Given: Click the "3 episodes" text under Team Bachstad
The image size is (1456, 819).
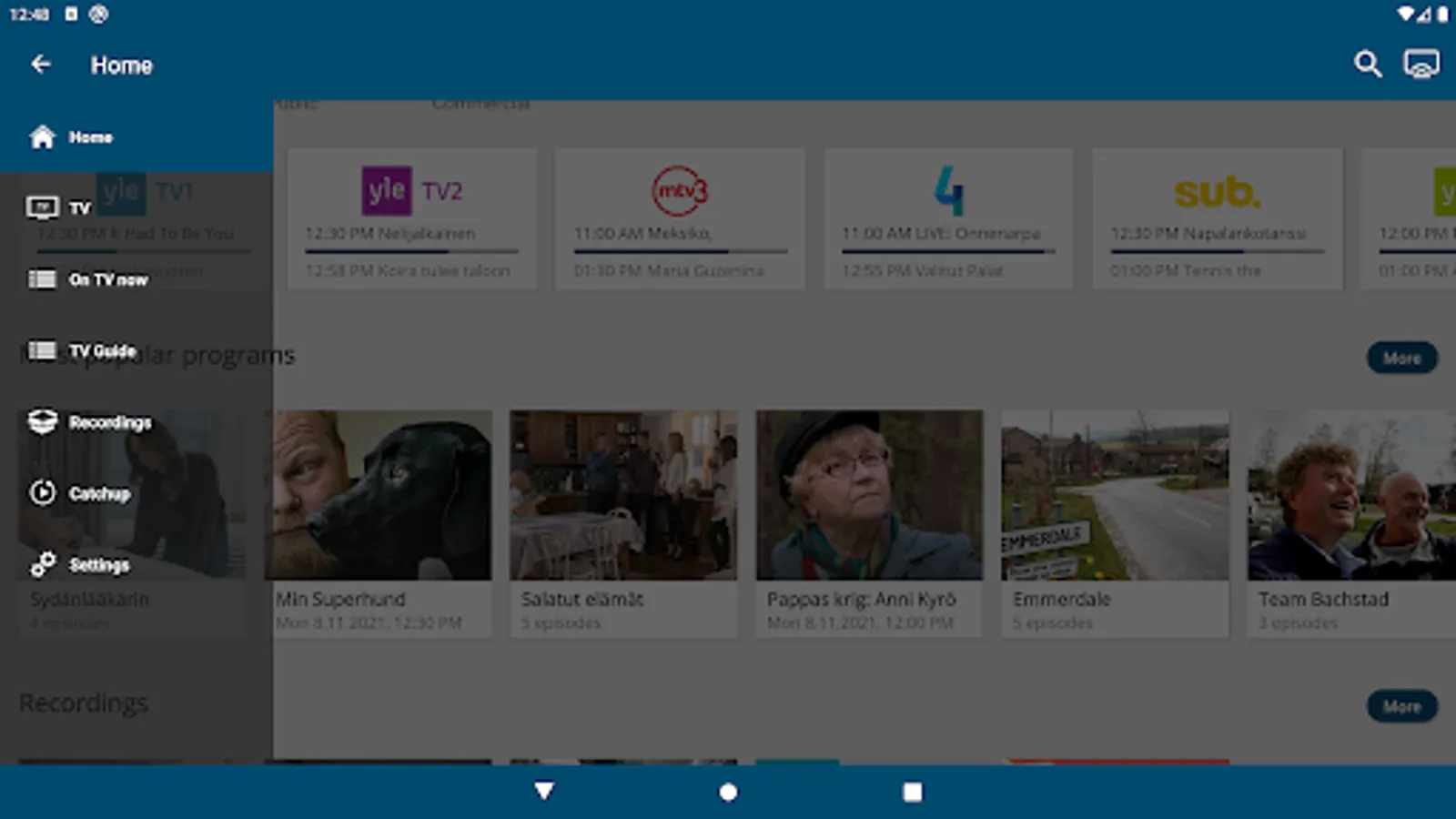Looking at the screenshot, I should tap(1298, 622).
